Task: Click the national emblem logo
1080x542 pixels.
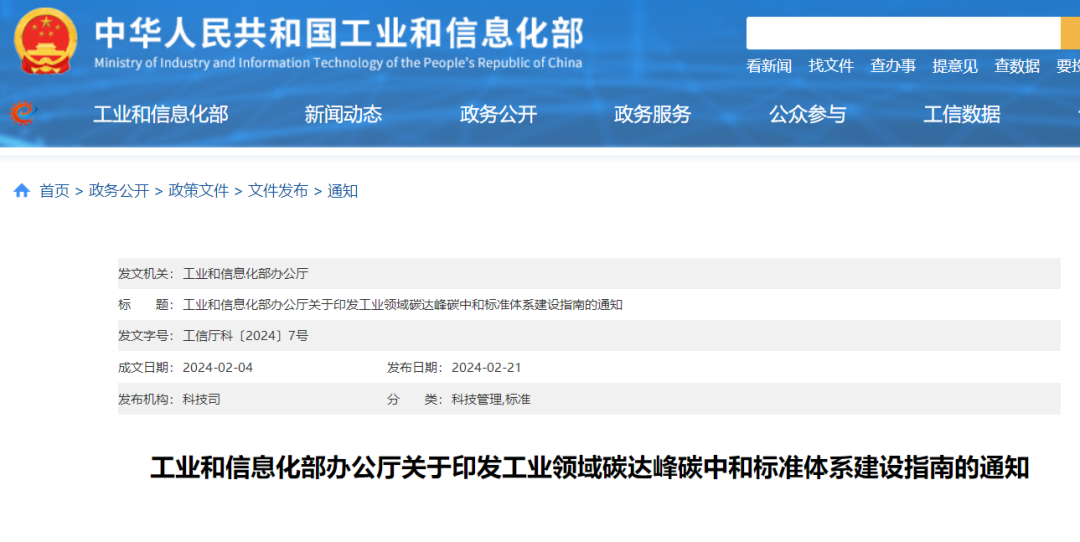Action: (x=45, y=41)
